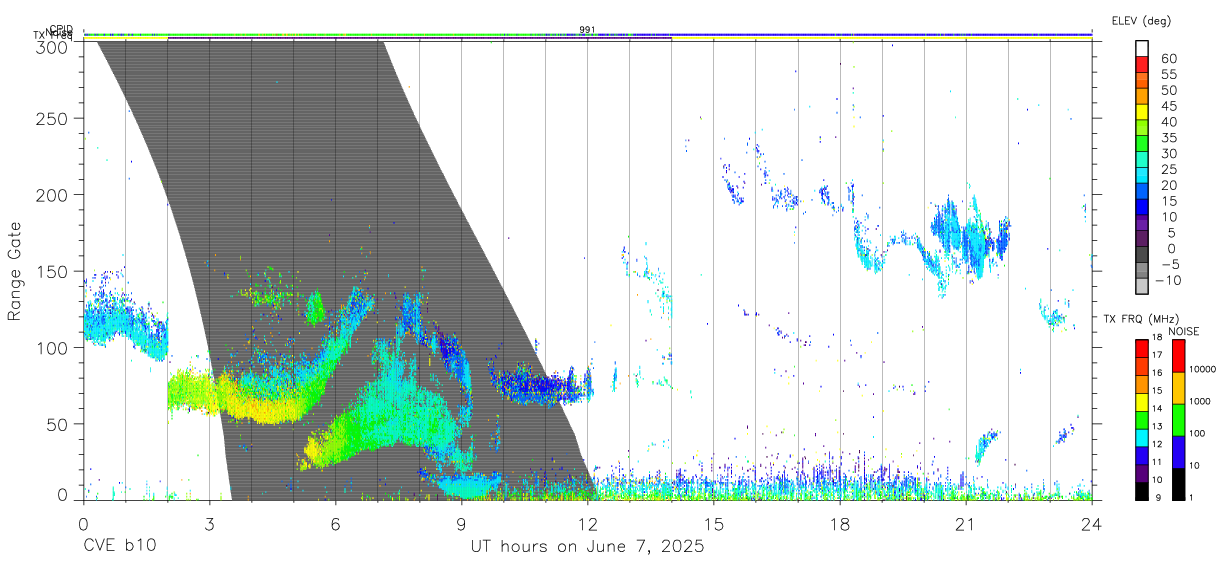Click the 'TX FRQ (MHz)' legend title
1228x567 pixels.
click(x=1142, y=319)
